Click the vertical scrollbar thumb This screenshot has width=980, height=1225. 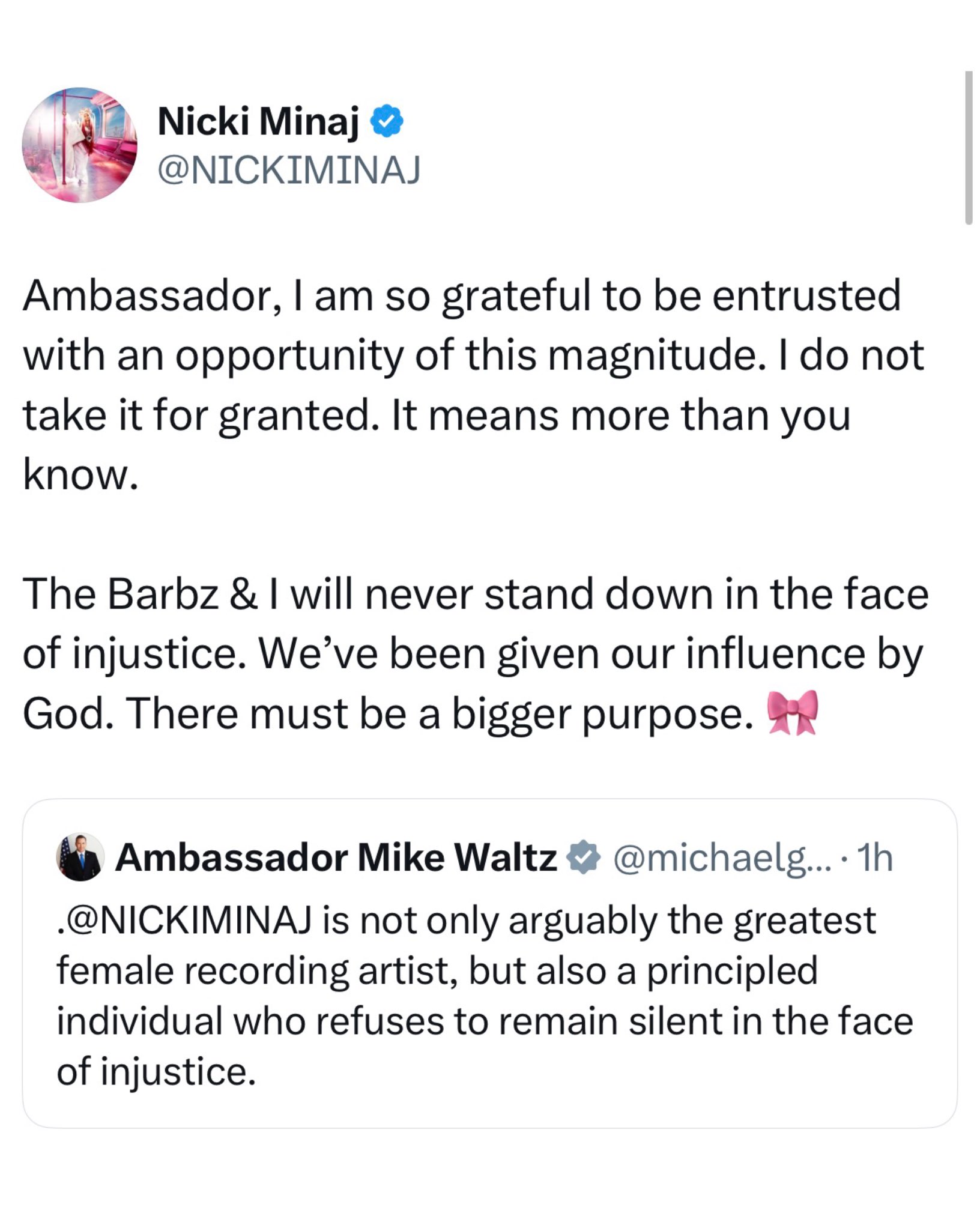coord(968,148)
